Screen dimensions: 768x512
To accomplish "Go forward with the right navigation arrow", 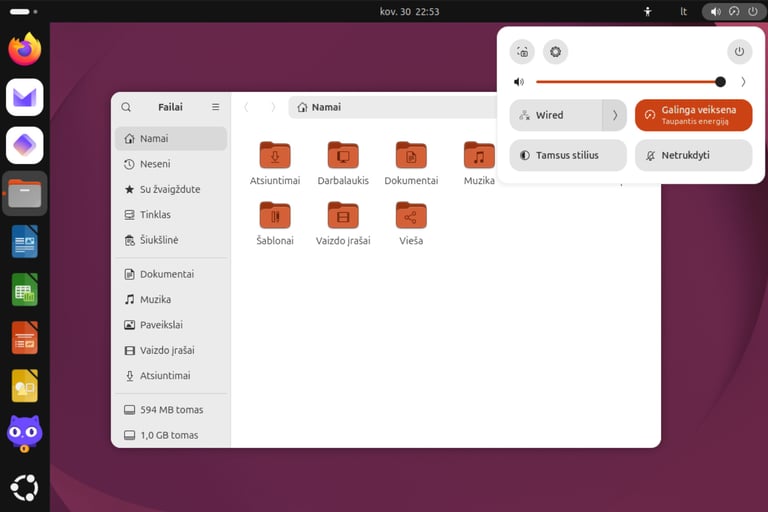I will [x=273, y=107].
